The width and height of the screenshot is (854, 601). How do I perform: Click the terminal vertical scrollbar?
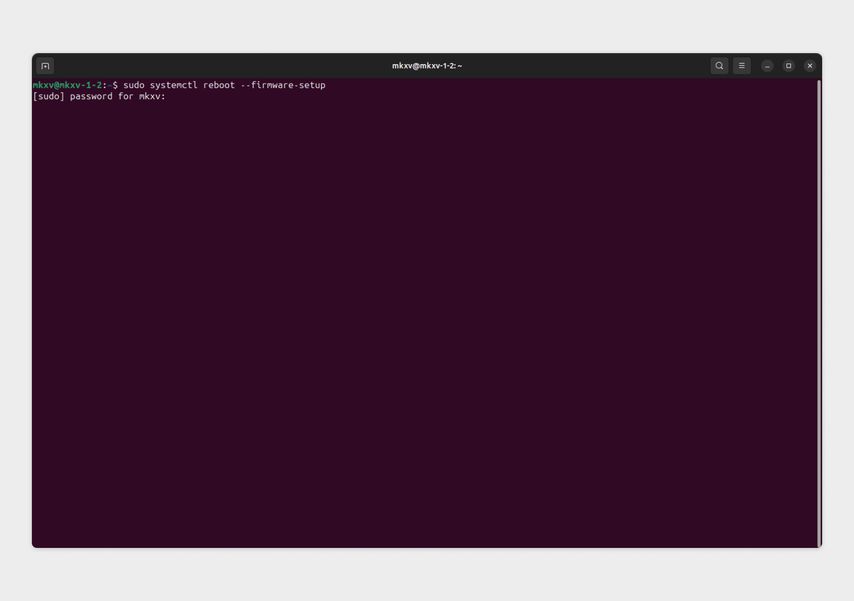click(819, 313)
